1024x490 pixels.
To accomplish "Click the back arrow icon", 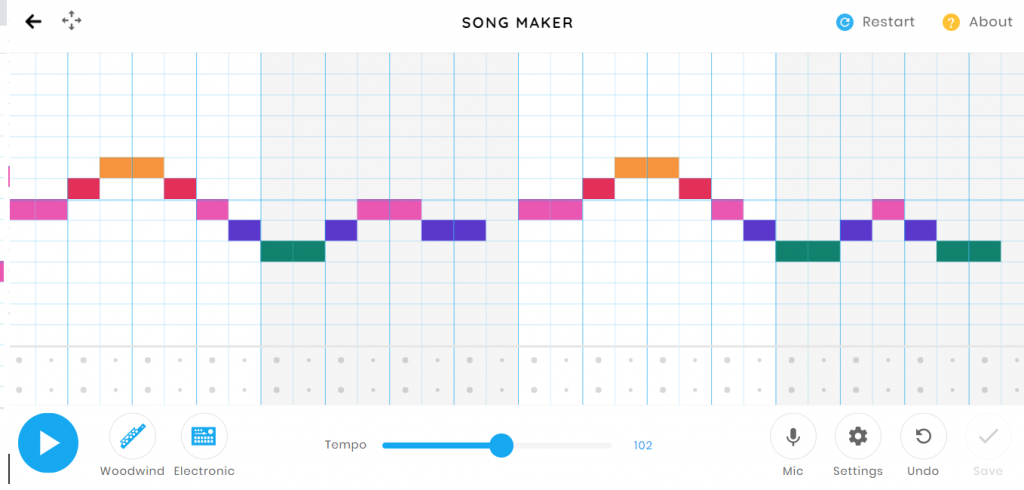I will (34, 21).
